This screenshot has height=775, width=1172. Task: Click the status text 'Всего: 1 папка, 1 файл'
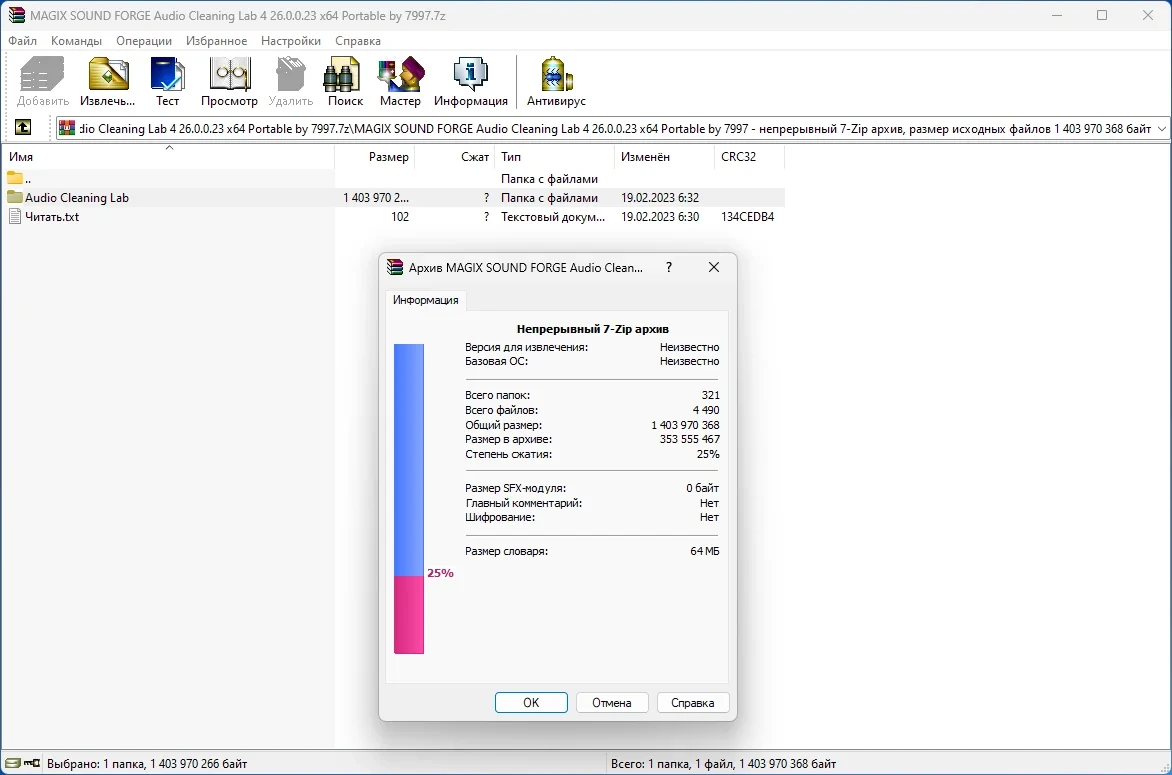pyautogui.click(x=672, y=764)
